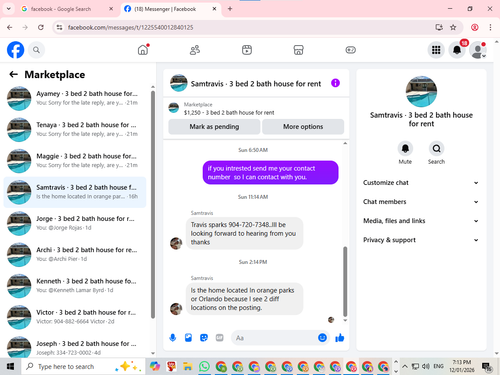Open the taskbar clock and date

pos(462,366)
